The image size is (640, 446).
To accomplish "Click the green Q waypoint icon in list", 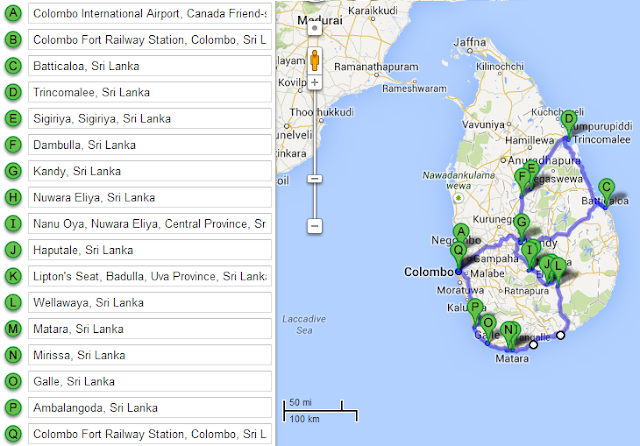I will tap(13, 434).
